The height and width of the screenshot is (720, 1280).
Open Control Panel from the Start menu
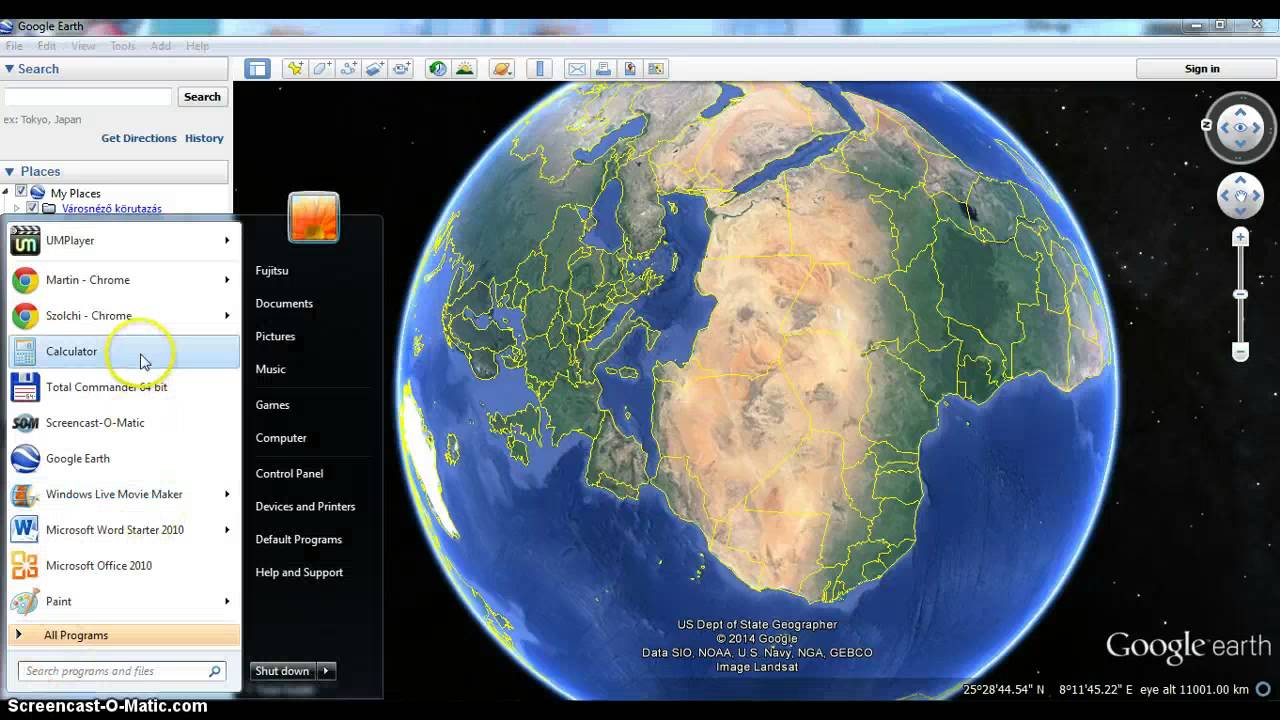click(289, 473)
